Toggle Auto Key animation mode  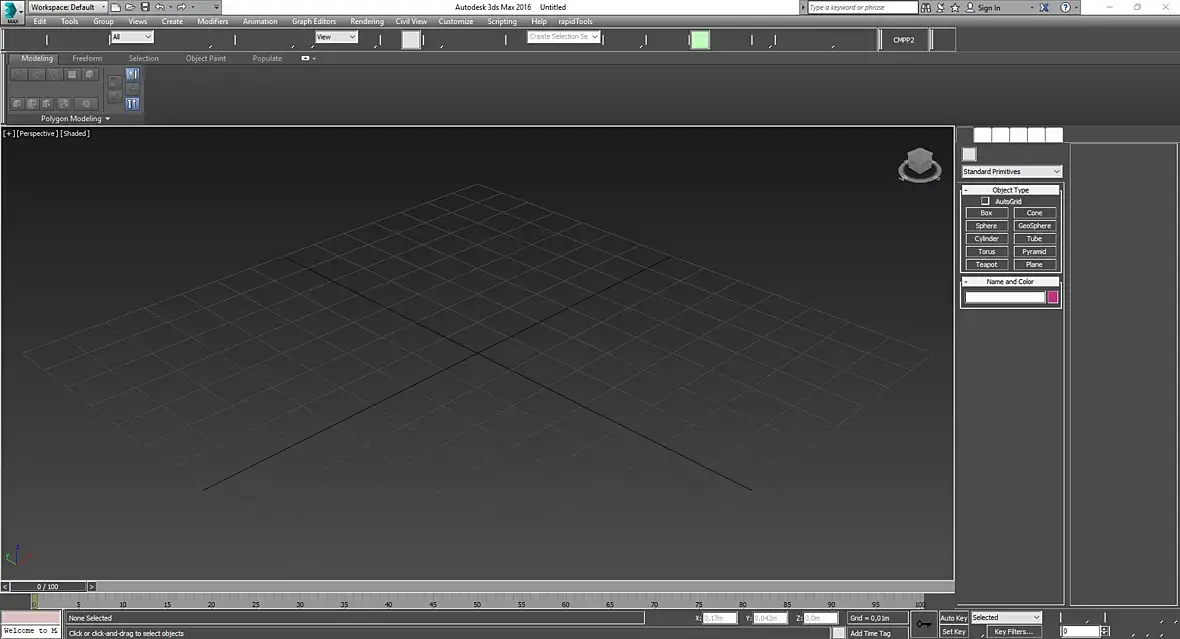953,618
